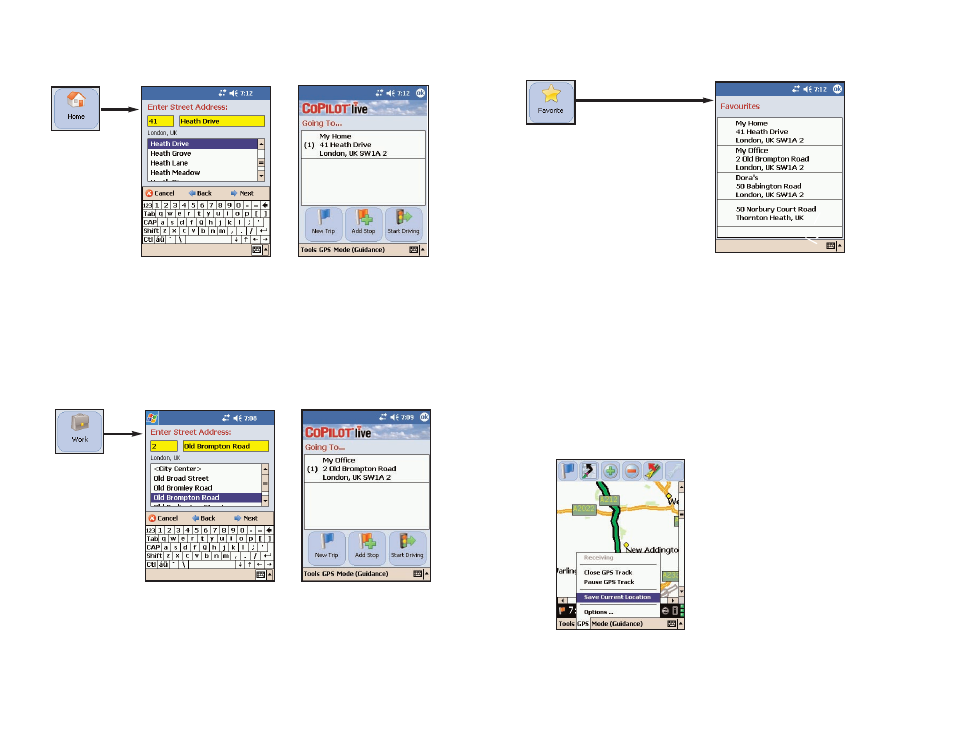This screenshot has height=737, width=954.
Task: Select Save Current Location menu entry
Action: [618, 597]
